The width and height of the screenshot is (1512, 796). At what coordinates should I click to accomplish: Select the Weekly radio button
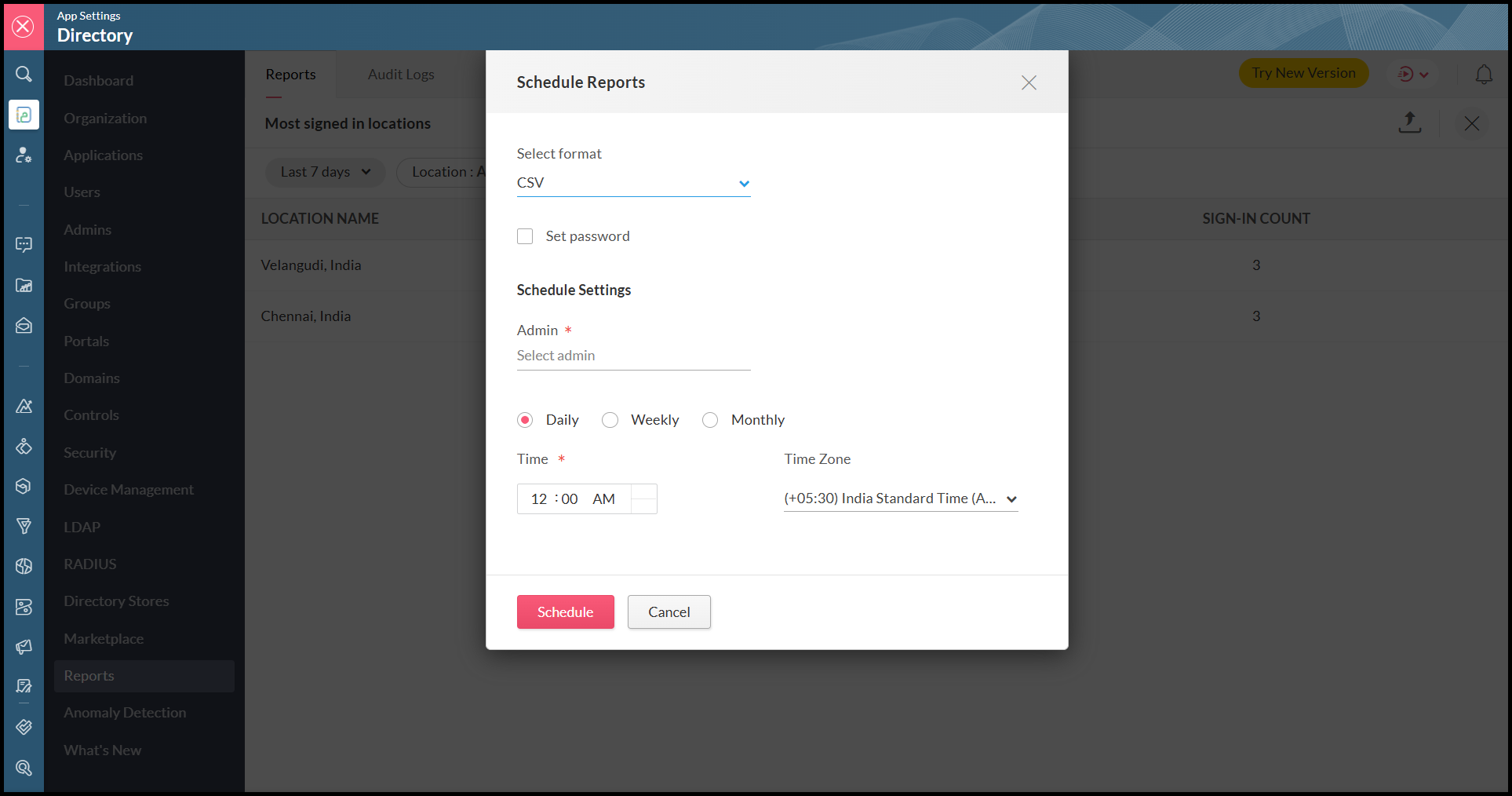610,420
